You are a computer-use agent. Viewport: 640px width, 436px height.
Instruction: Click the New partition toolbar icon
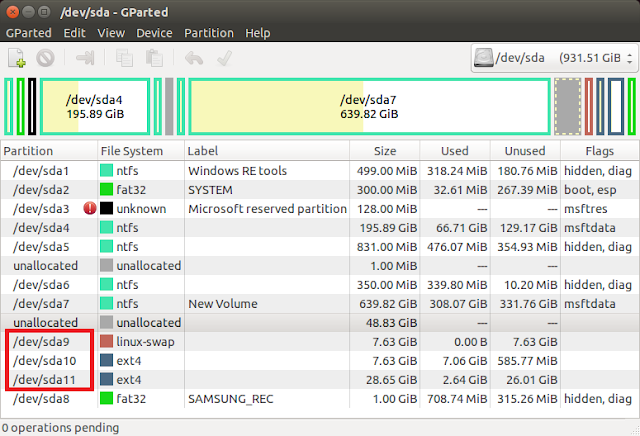point(17,58)
